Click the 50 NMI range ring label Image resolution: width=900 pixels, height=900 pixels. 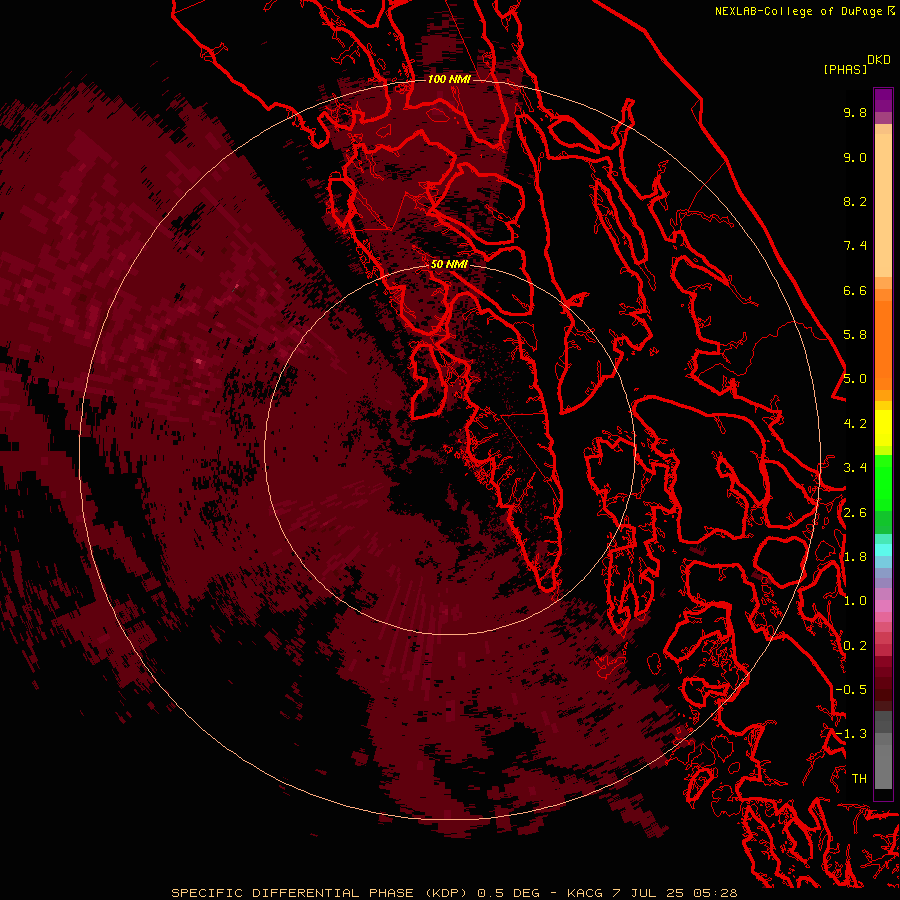tap(449, 264)
